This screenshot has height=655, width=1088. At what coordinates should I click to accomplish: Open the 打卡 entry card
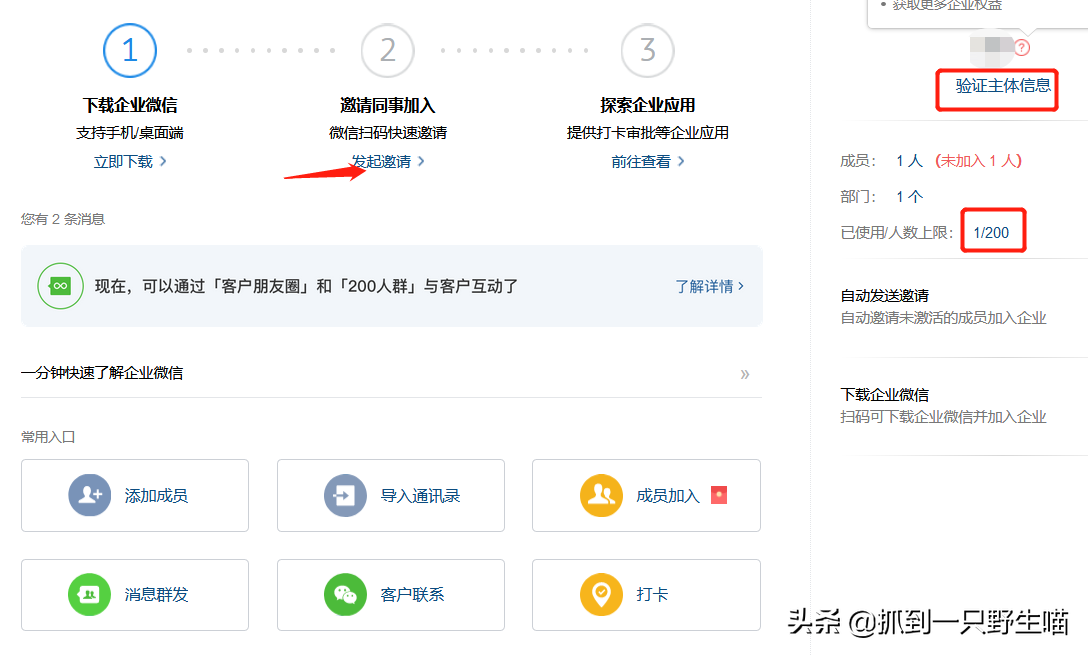tap(646, 595)
